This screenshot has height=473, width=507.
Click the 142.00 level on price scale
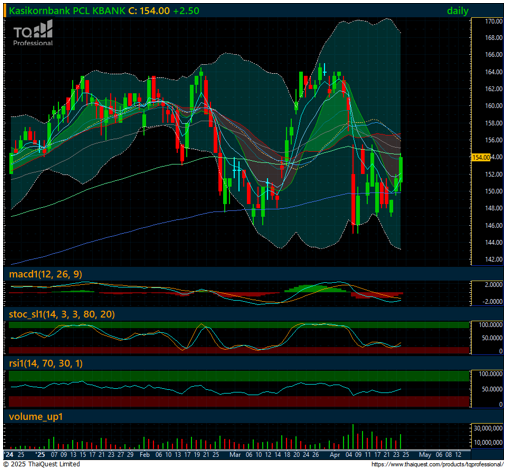[494, 259]
